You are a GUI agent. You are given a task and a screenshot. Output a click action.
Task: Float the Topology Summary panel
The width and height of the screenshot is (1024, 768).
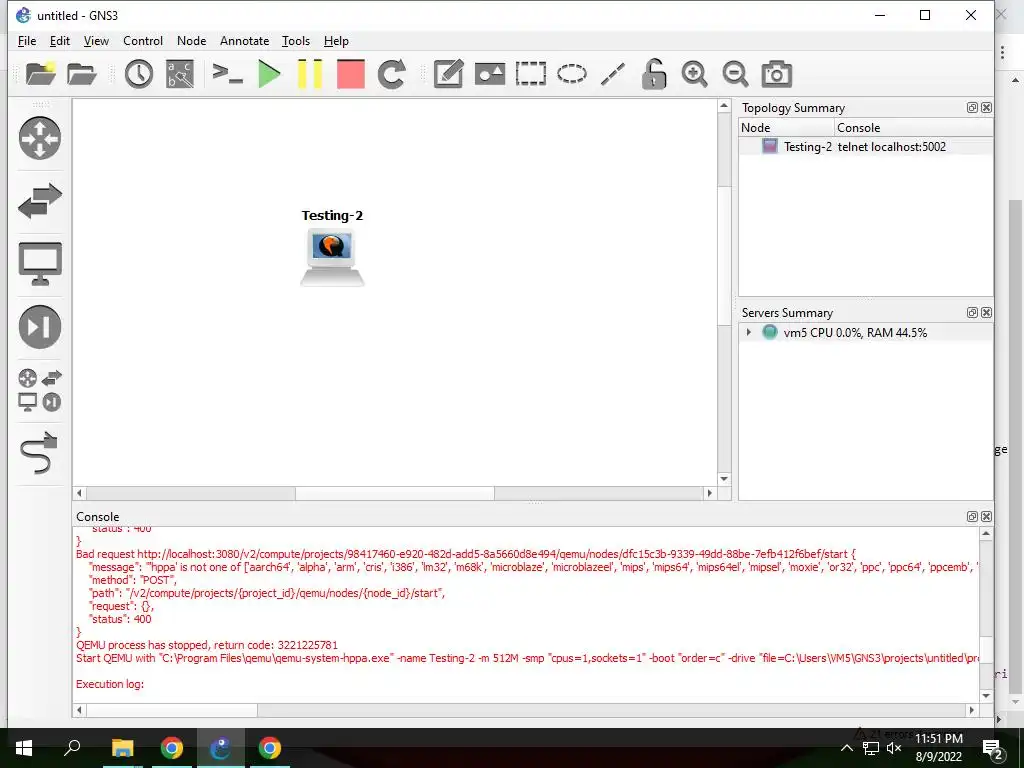pyautogui.click(x=972, y=108)
